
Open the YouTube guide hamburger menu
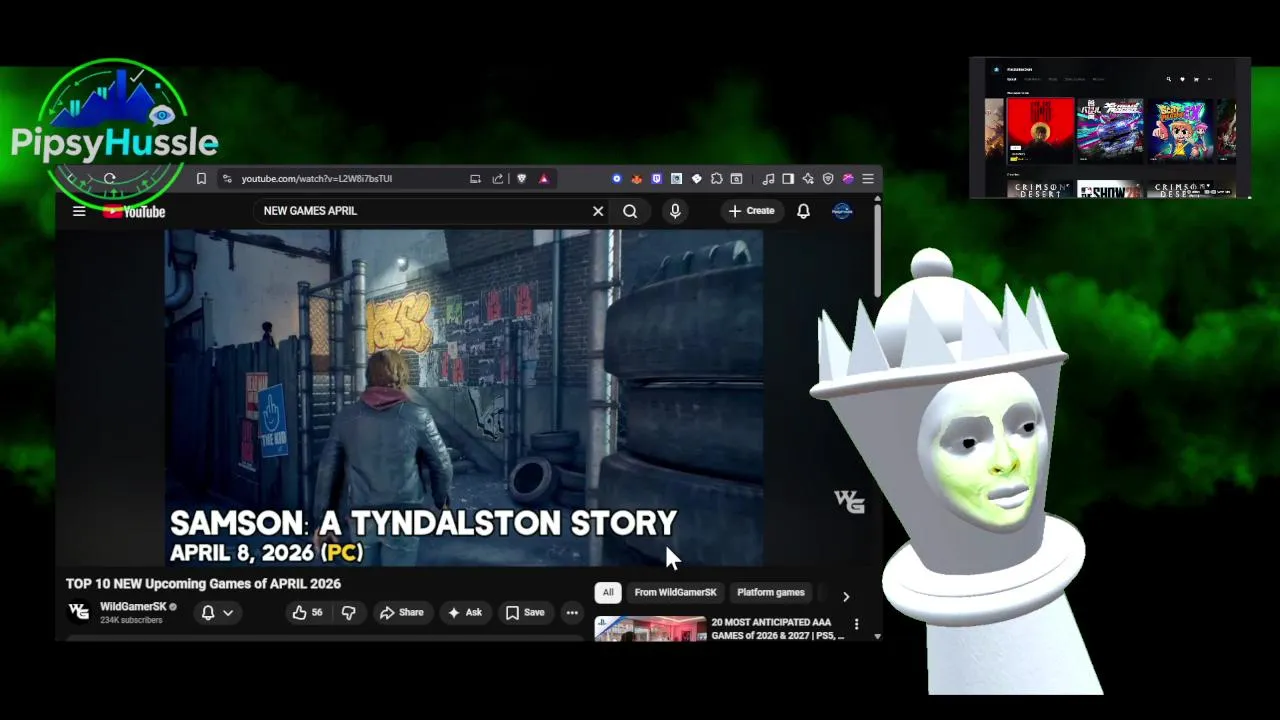[x=79, y=211]
